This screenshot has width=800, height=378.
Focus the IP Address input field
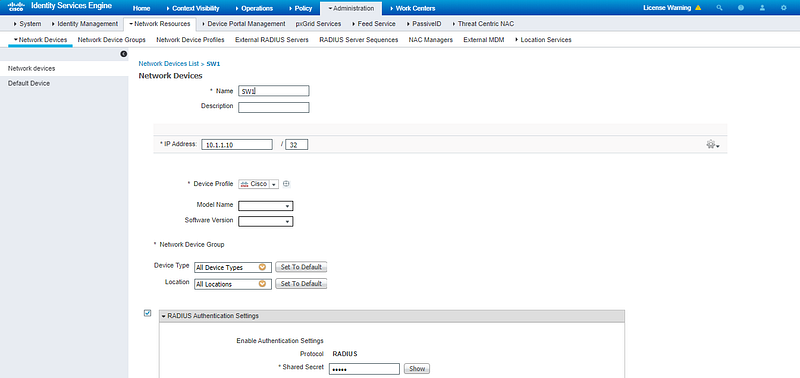pos(237,145)
